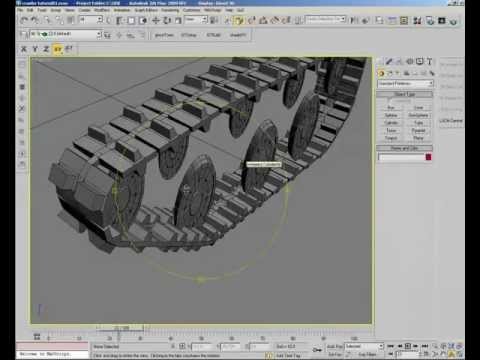The width and height of the screenshot is (480, 360).
Task: Restrict transform to X axis
Action: 24,49
